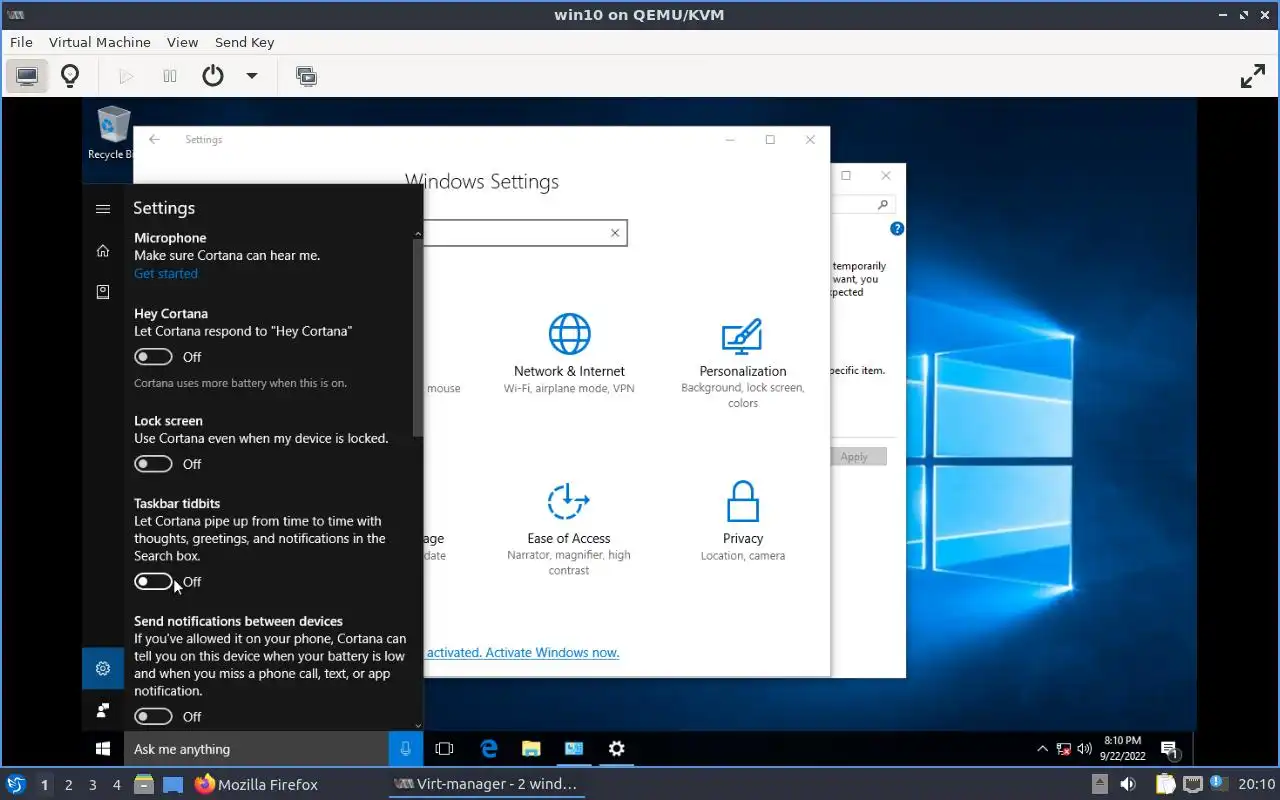Open the Send Key menu
The width and height of the screenshot is (1280, 800).
click(244, 42)
